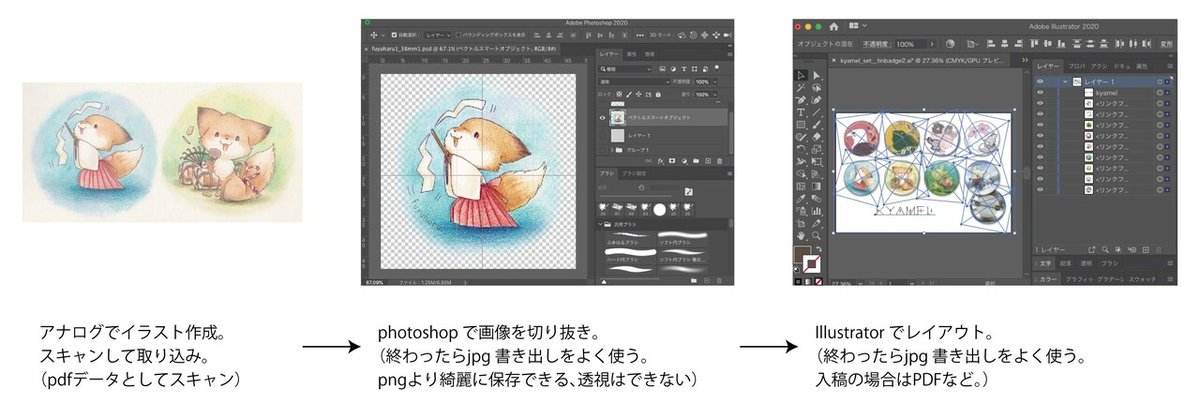The height and width of the screenshot is (417, 1200).
Task: Collapse 汎用ブラシ folder in Photoshop Brushes
Action: point(598,225)
